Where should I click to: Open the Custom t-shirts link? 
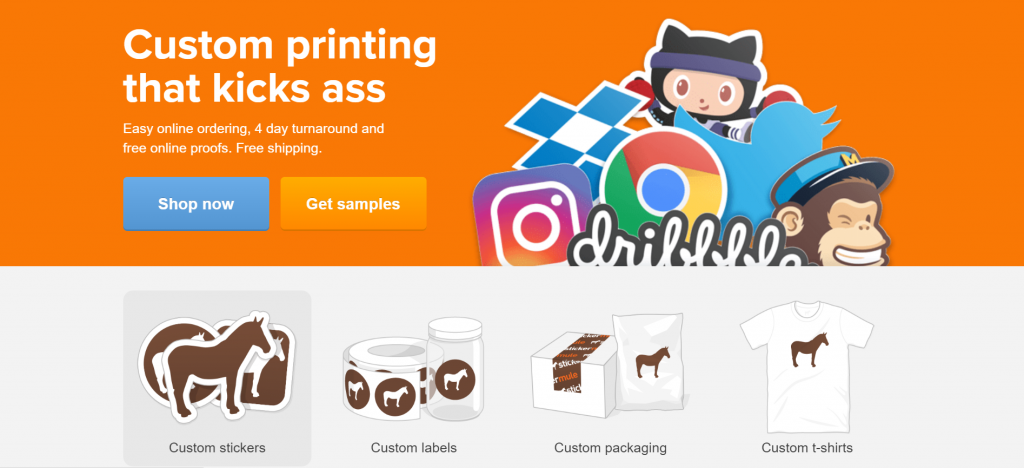807,448
